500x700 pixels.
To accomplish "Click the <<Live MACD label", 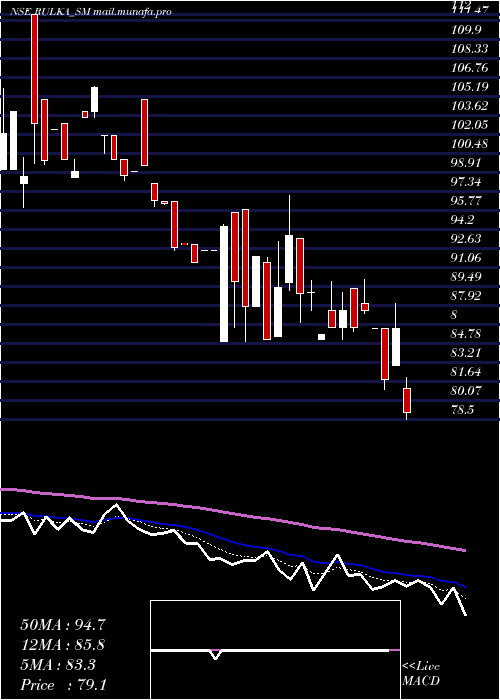I will (x=421, y=674).
